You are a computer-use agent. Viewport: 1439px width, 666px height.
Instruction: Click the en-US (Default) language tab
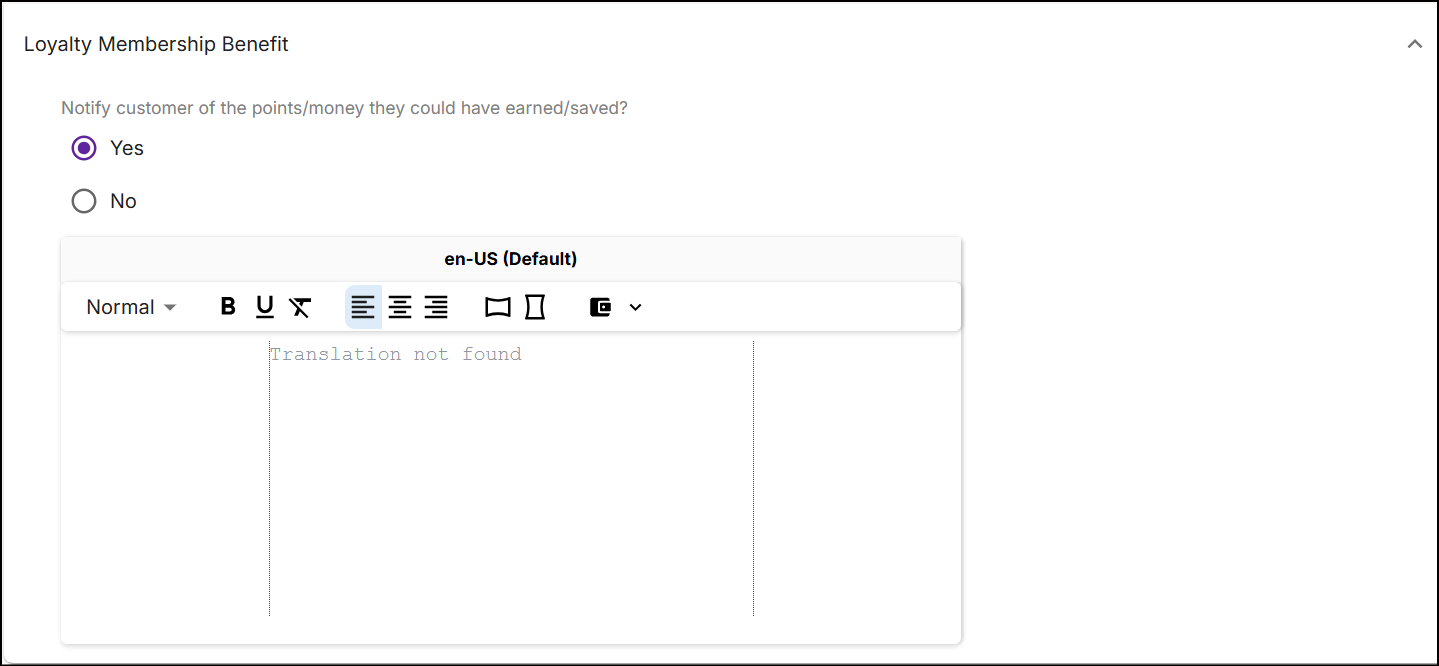[510, 259]
